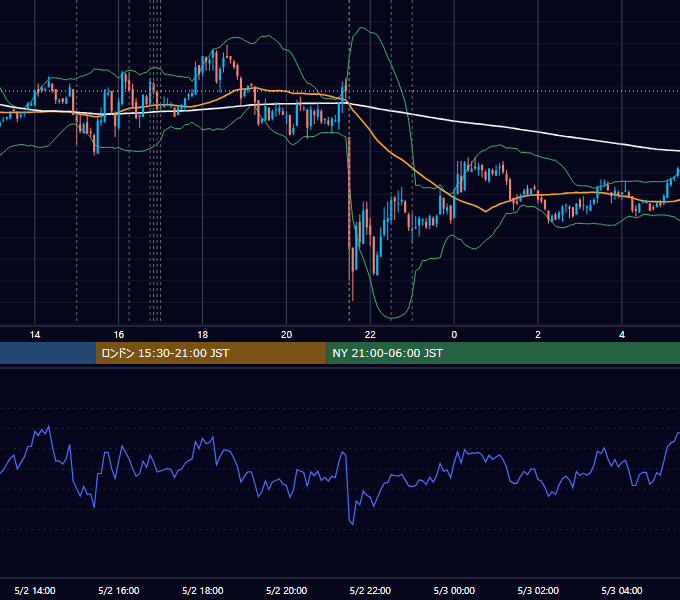
Task: Click the 16 hour axis label
Action: (x=118, y=335)
